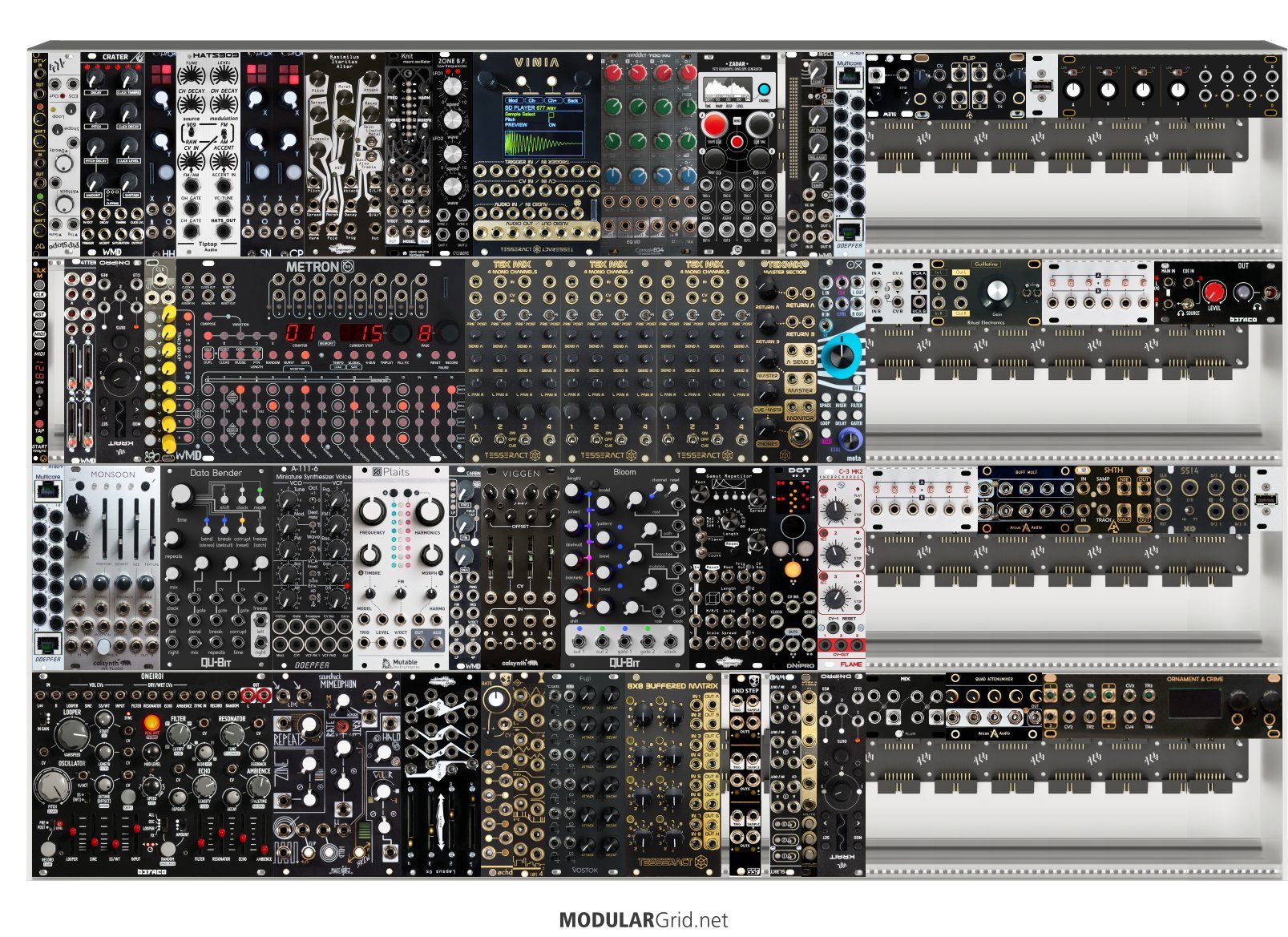Open the MODULARGrid.net logo link

point(644,919)
